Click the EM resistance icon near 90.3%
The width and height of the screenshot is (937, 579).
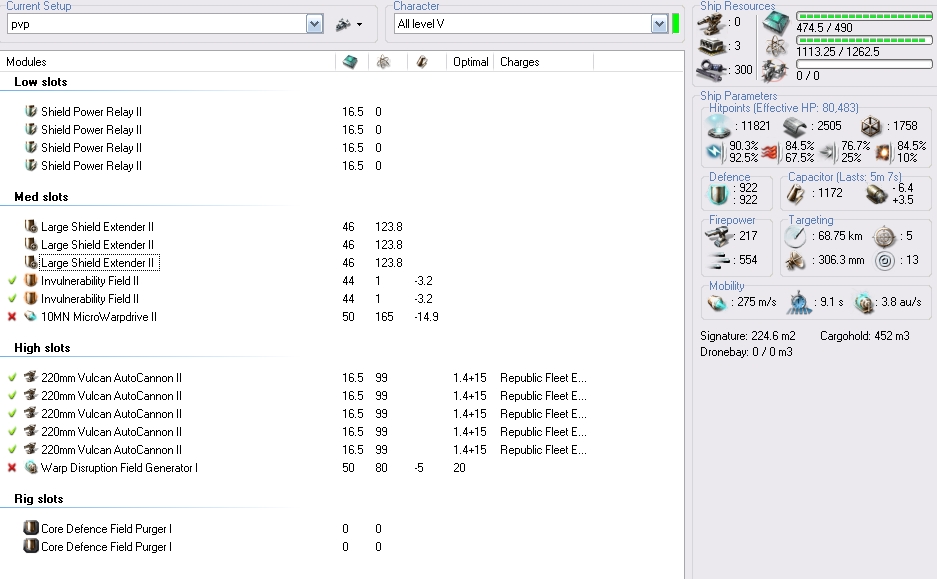tap(715, 152)
